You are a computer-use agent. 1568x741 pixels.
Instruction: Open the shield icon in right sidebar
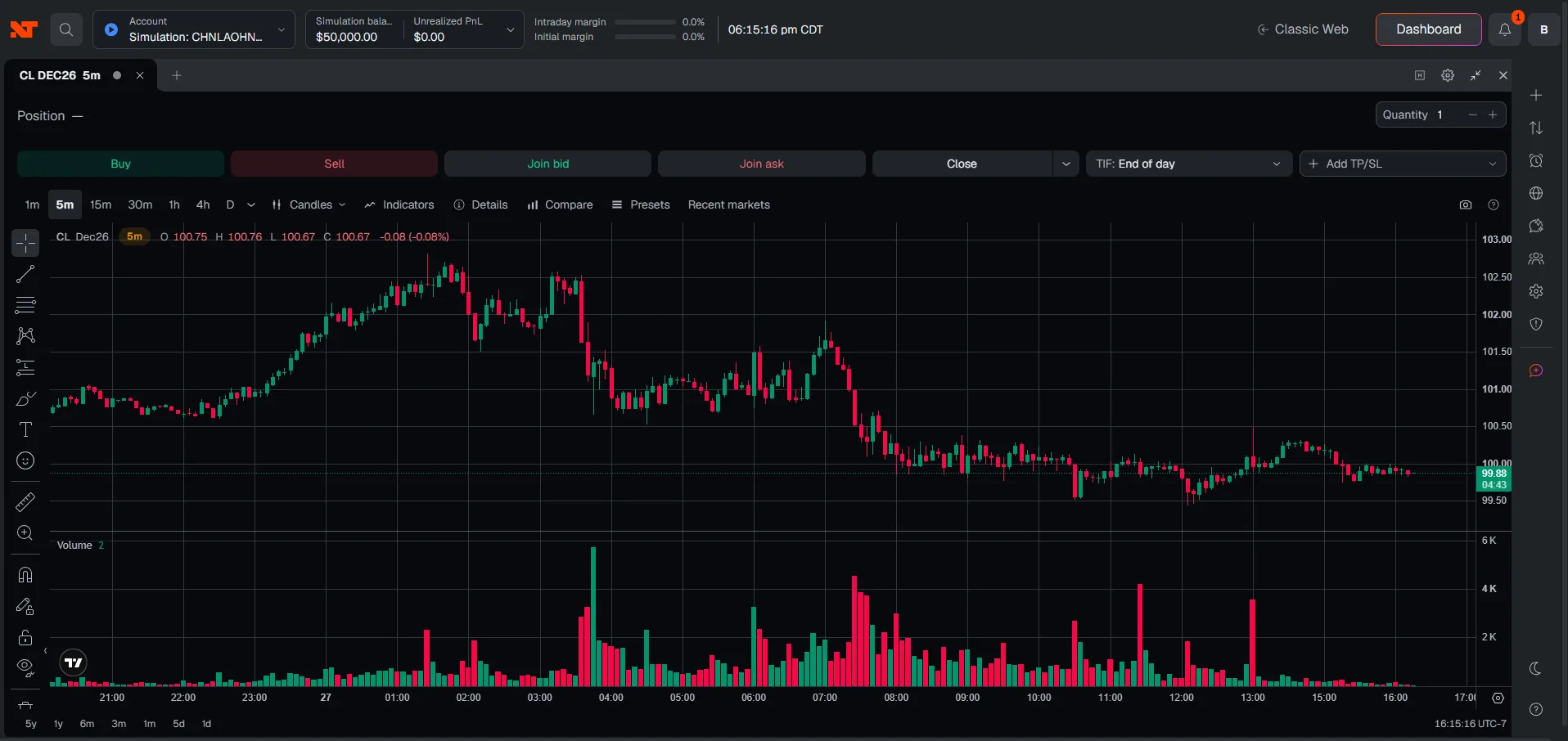1536,324
